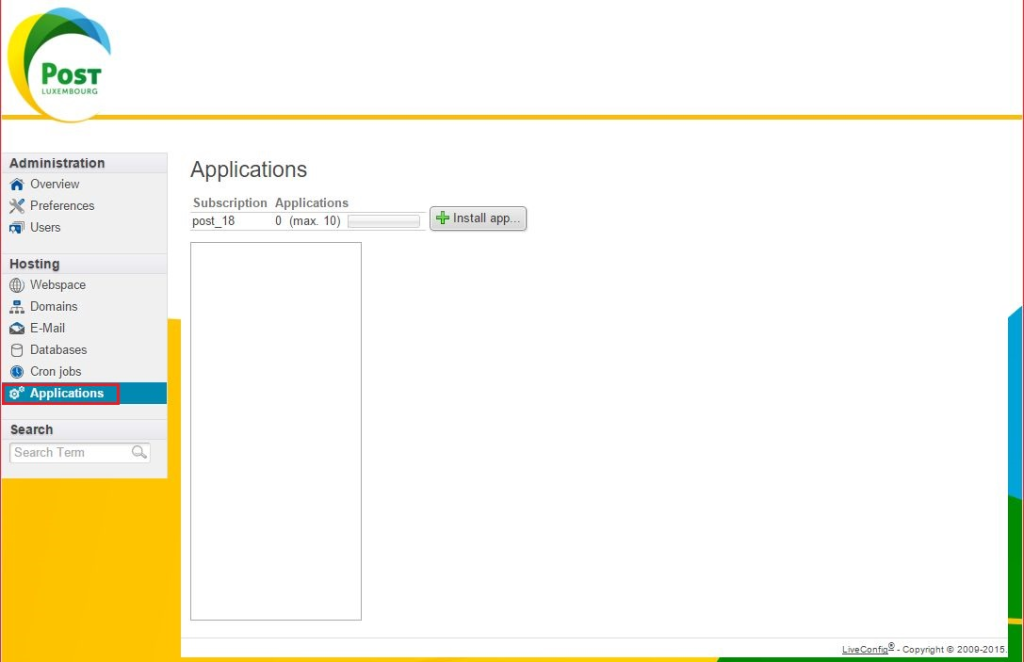Screen dimensions: 1024x662
Task: Click the Applications page title
Action: pyautogui.click(x=249, y=170)
